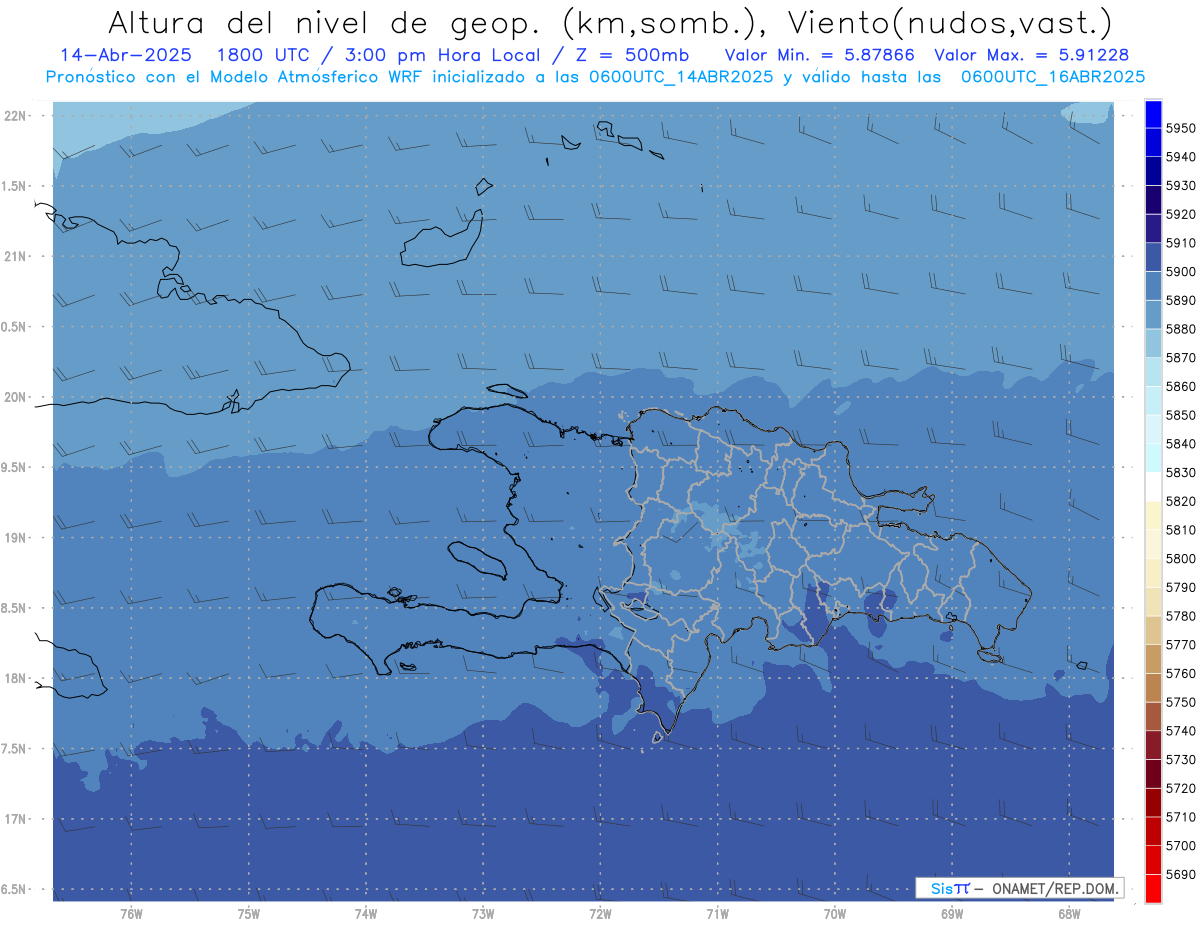
Task: Click the '5710' value on the color scale
Action: point(1181,817)
